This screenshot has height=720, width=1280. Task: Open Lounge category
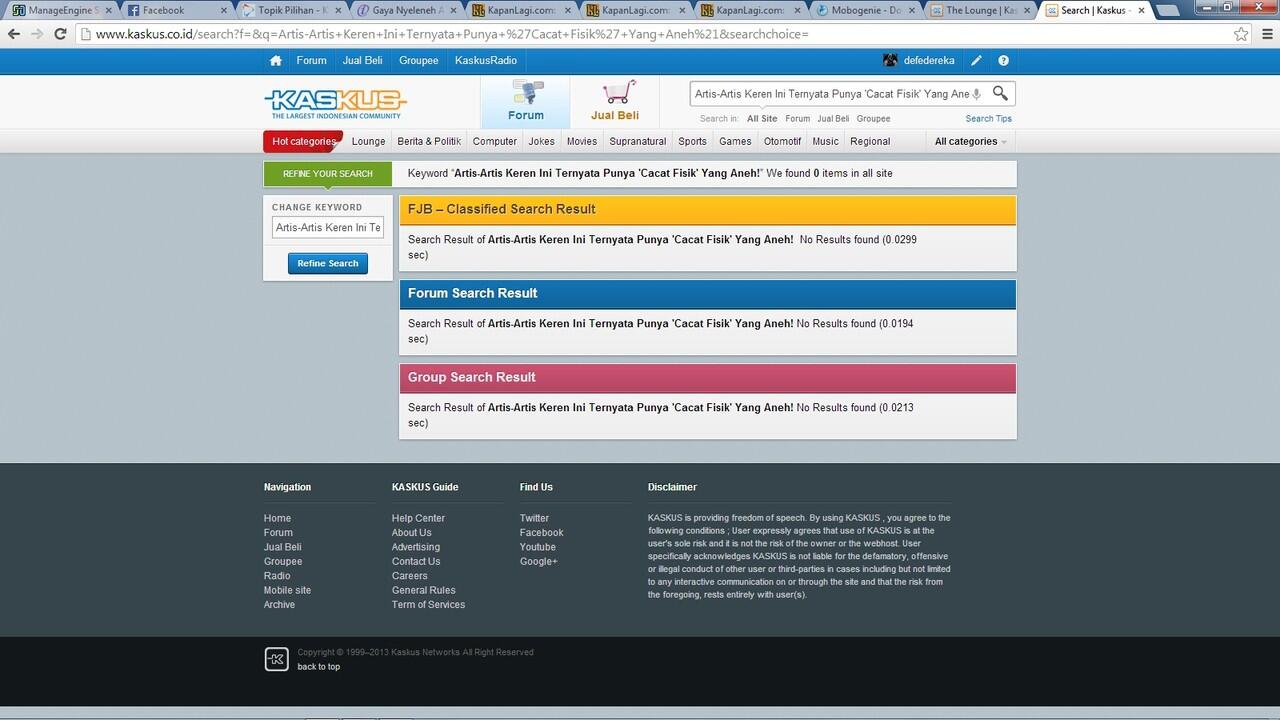click(368, 141)
